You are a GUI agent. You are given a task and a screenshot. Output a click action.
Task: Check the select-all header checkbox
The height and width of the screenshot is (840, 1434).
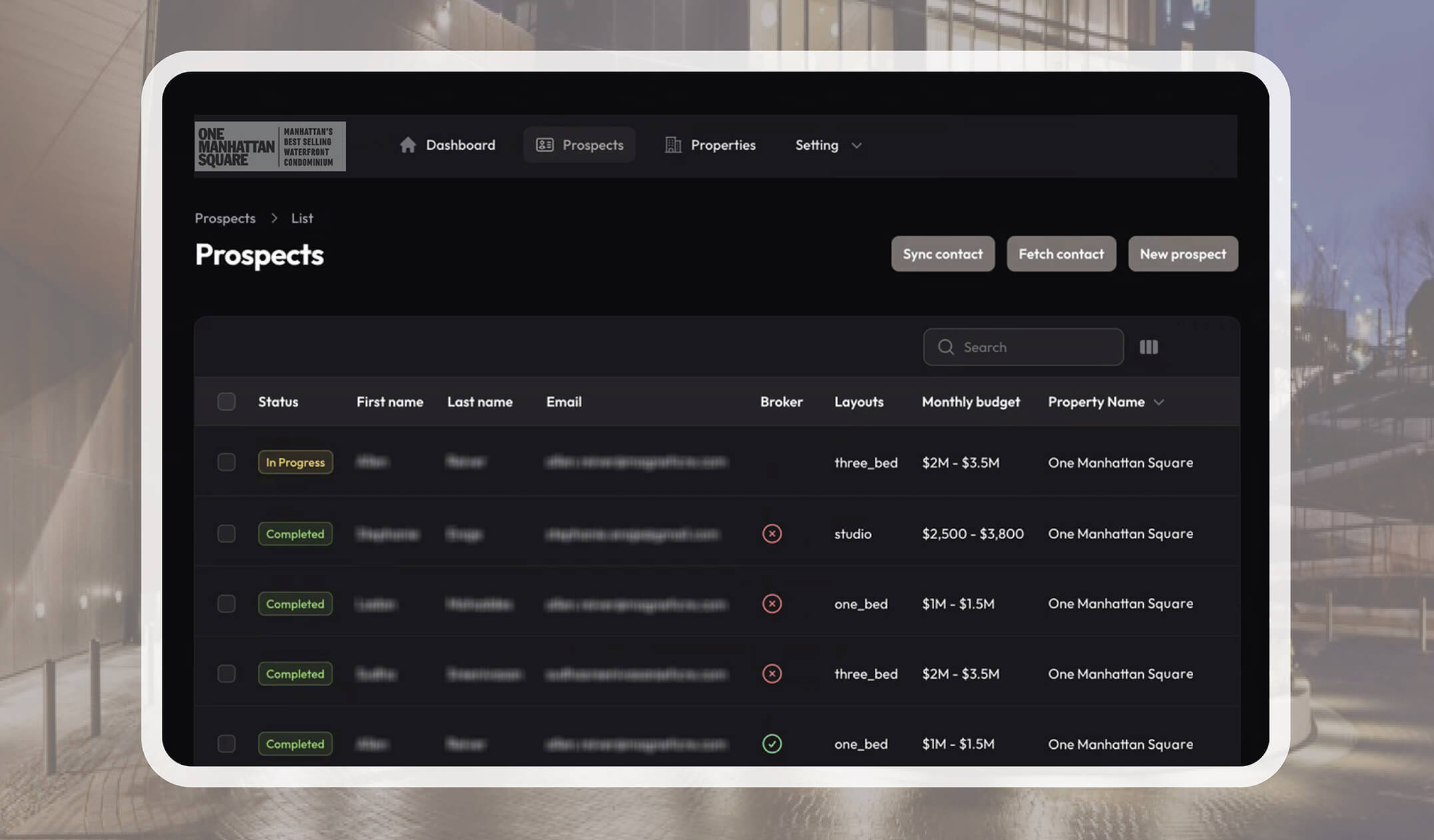click(226, 401)
